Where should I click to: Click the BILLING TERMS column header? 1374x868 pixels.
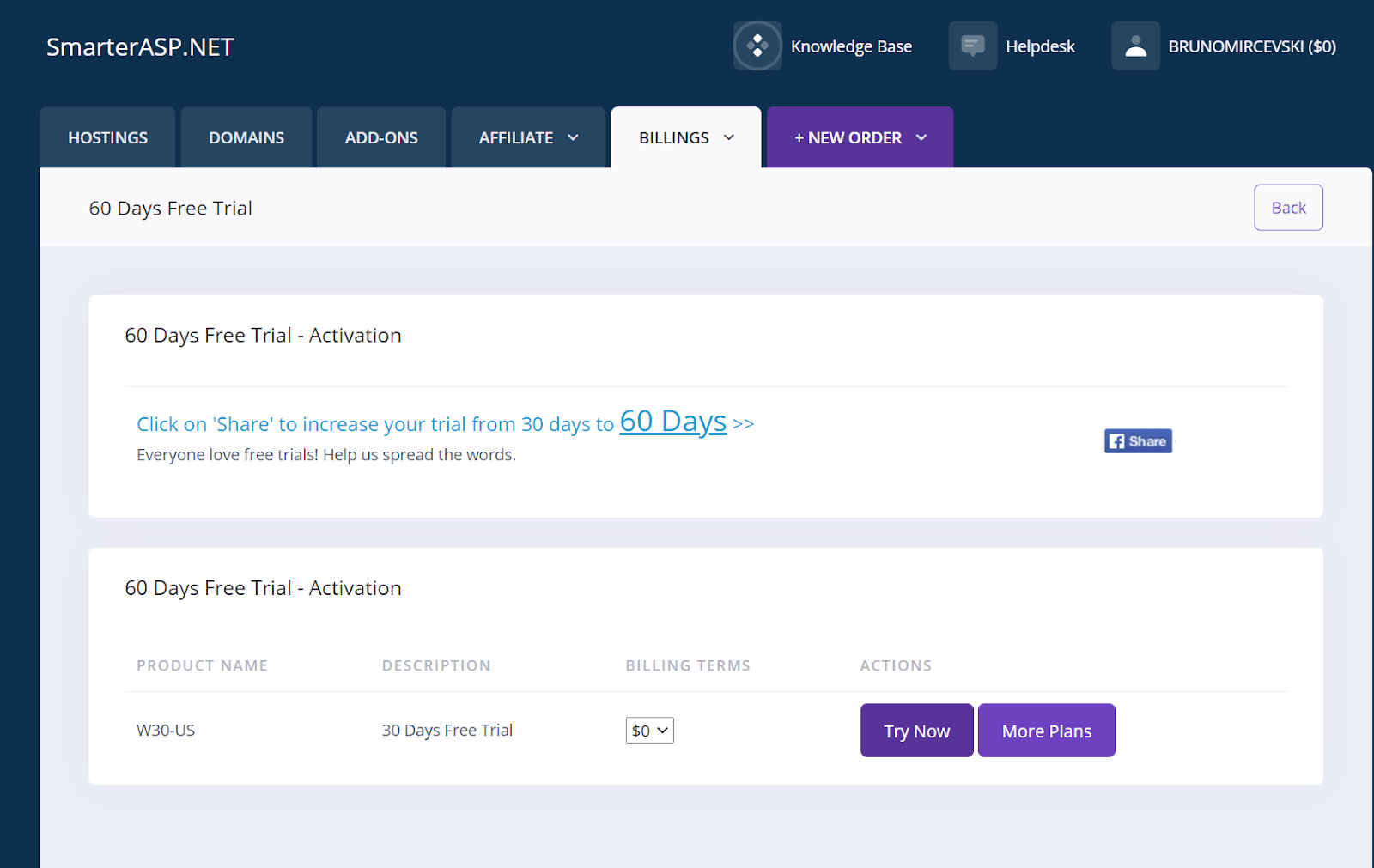688,665
